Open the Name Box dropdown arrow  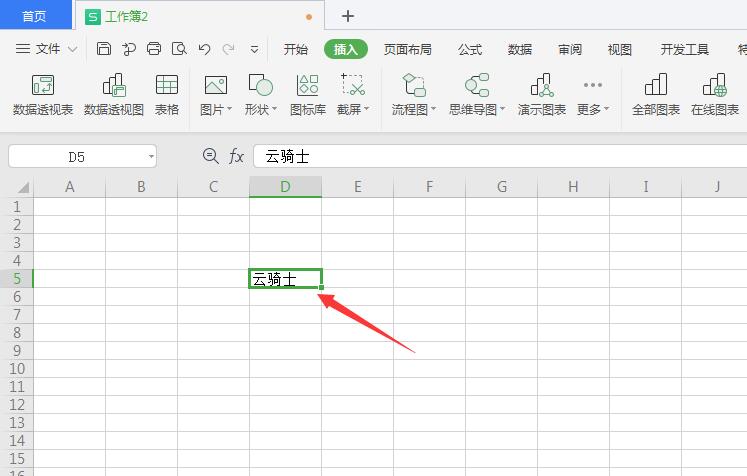[x=151, y=156]
